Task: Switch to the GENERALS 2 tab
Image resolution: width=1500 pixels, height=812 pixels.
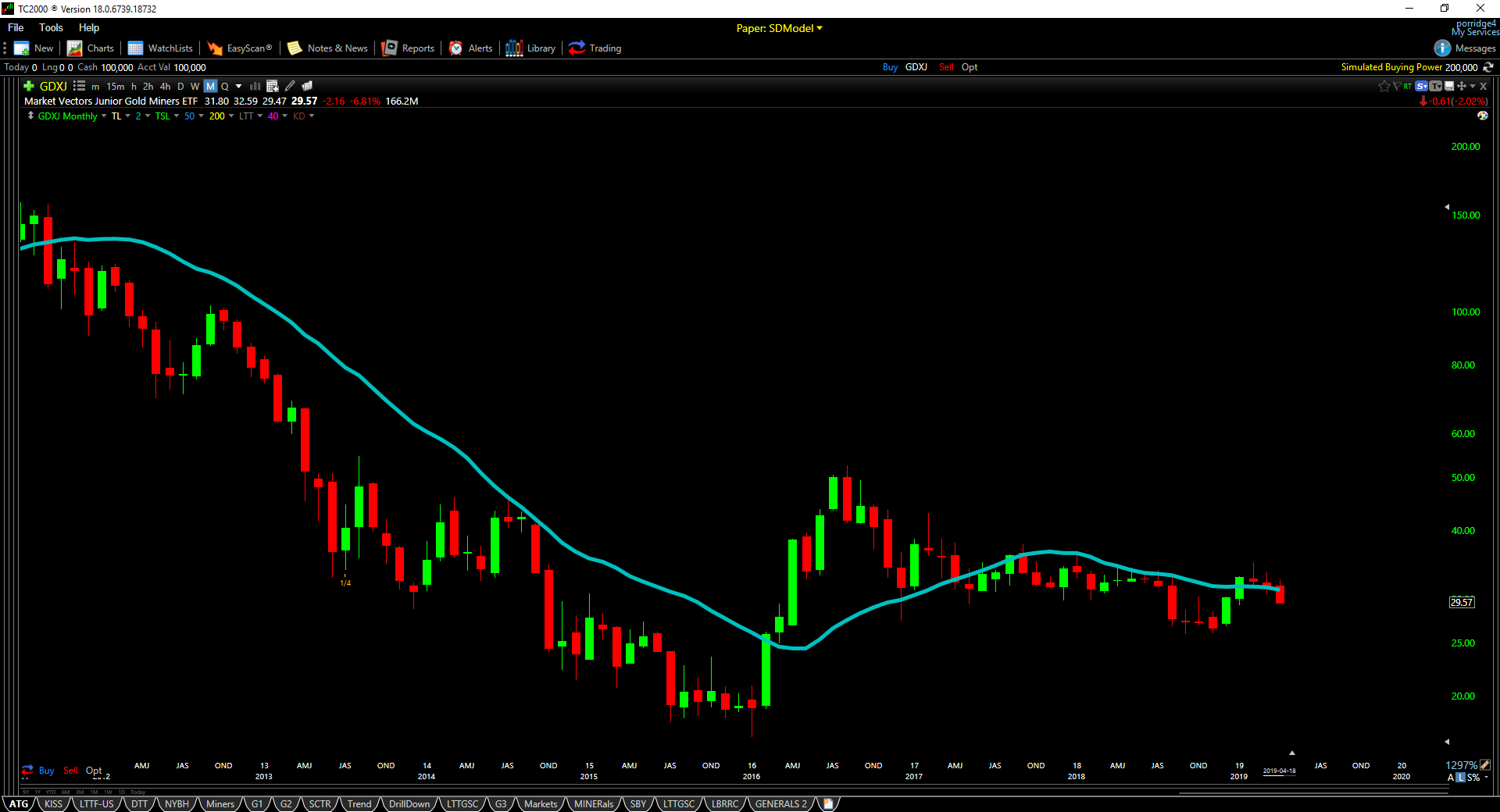Action: click(781, 803)
